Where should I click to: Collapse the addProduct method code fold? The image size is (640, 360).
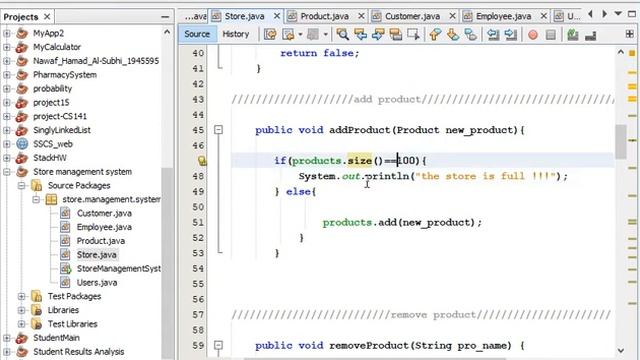219,130
